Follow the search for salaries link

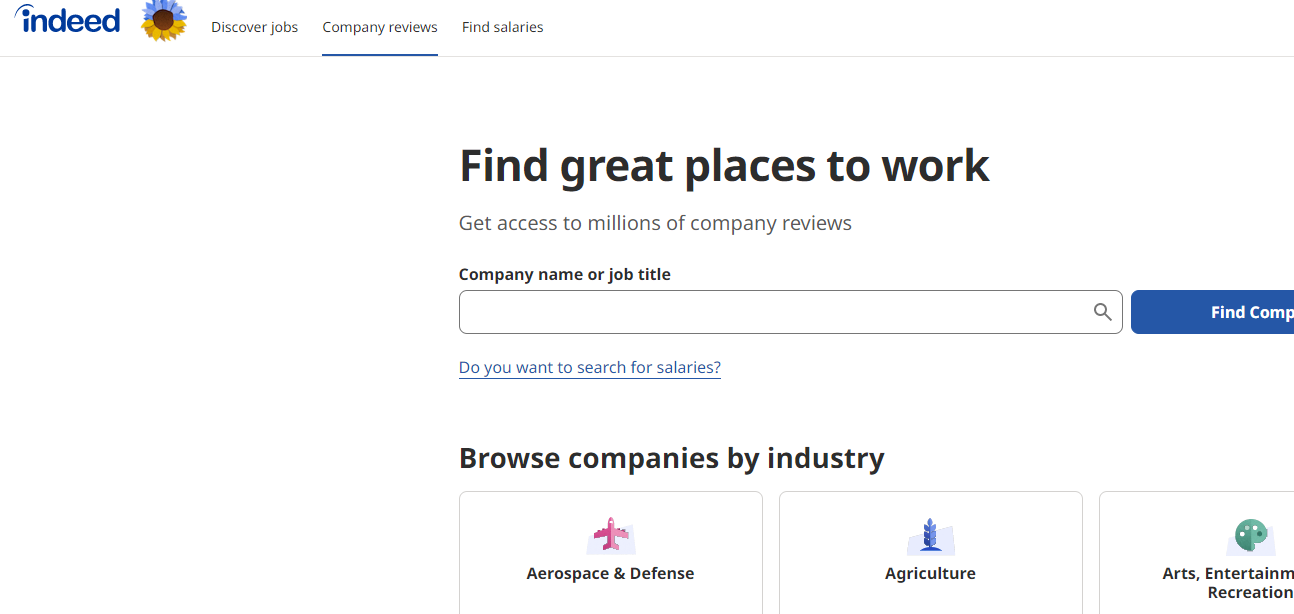pos(589,367)
